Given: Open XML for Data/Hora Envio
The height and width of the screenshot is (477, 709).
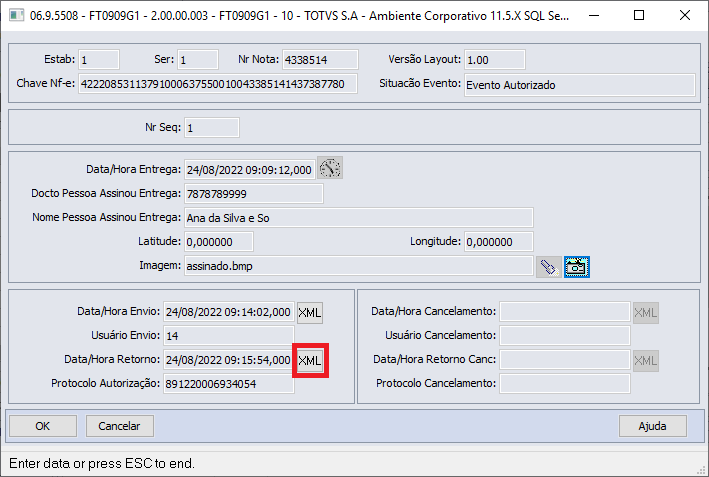Looking at the screenshot, I should [x=310, y=312].
